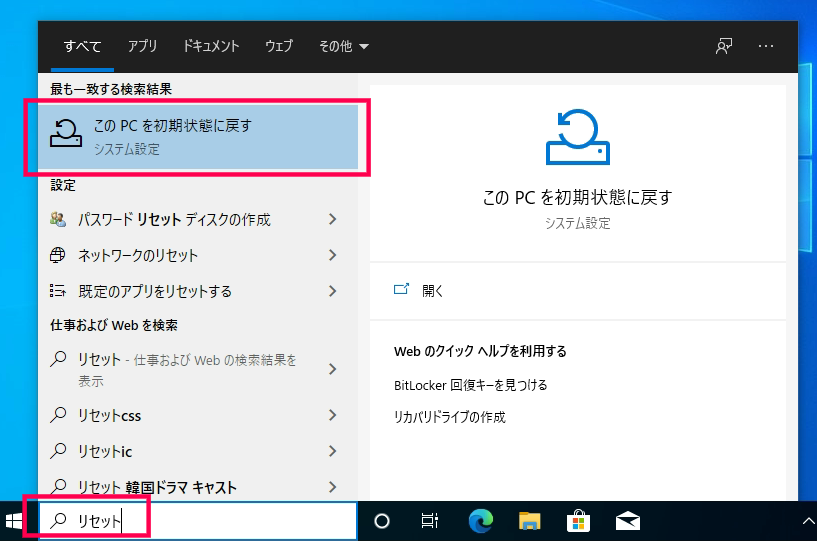Screen dimensions: 817x541
Task: Click 開く to open the setting
Action: pyautogui.click(x=432, y=291)
